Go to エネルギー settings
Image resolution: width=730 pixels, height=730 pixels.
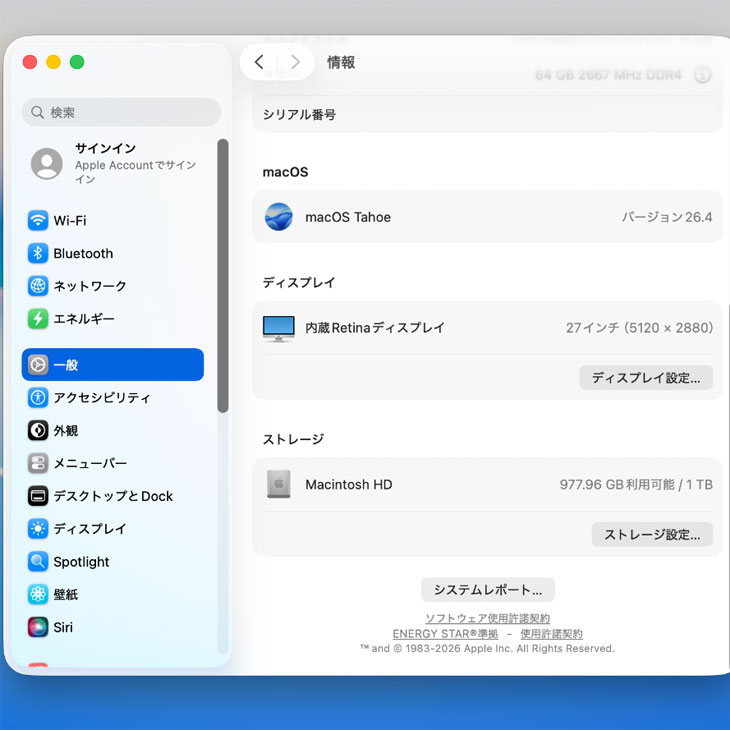83,319
